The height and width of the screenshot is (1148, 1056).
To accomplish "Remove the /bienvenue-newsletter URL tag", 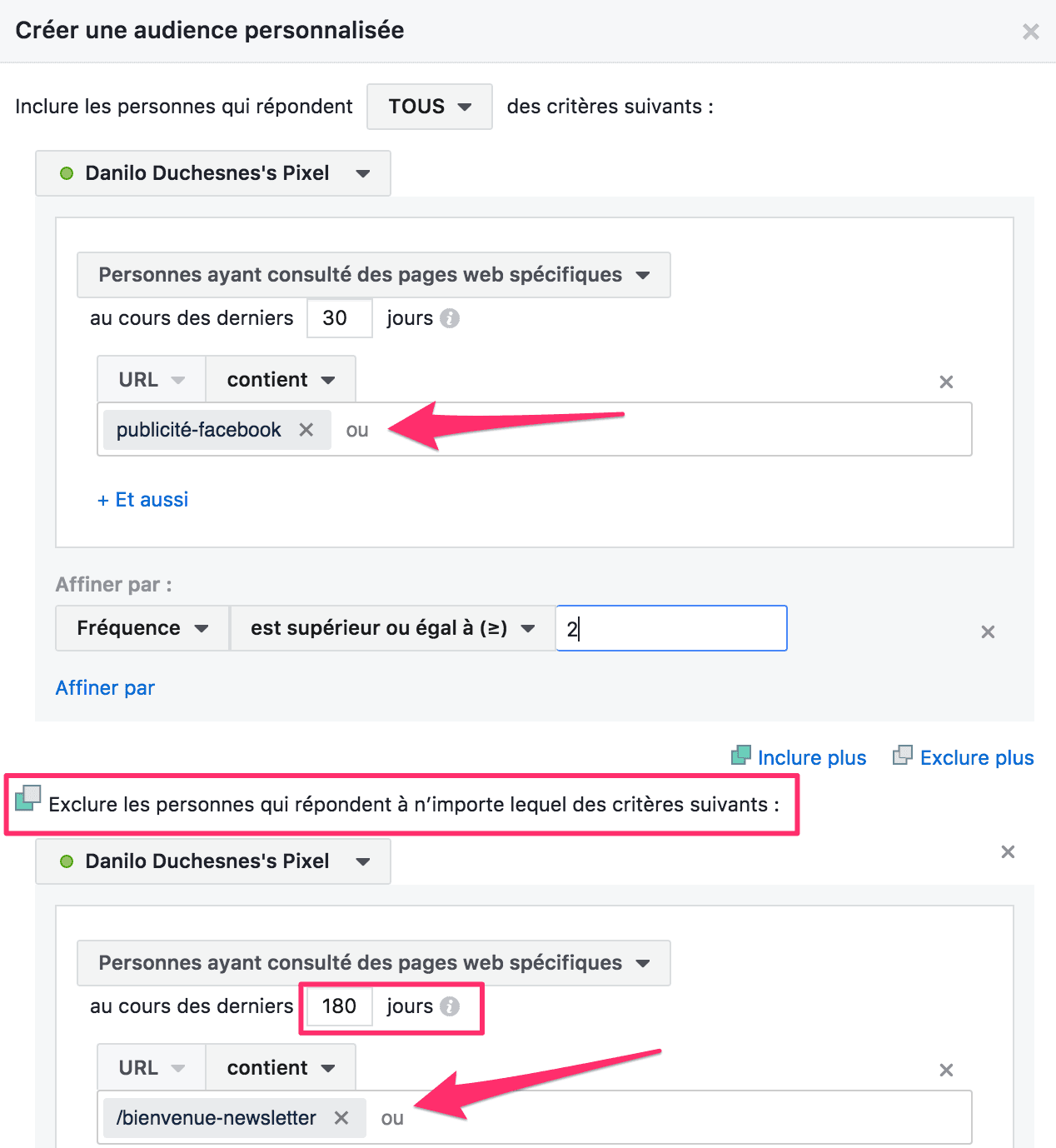I will 341,1118.
